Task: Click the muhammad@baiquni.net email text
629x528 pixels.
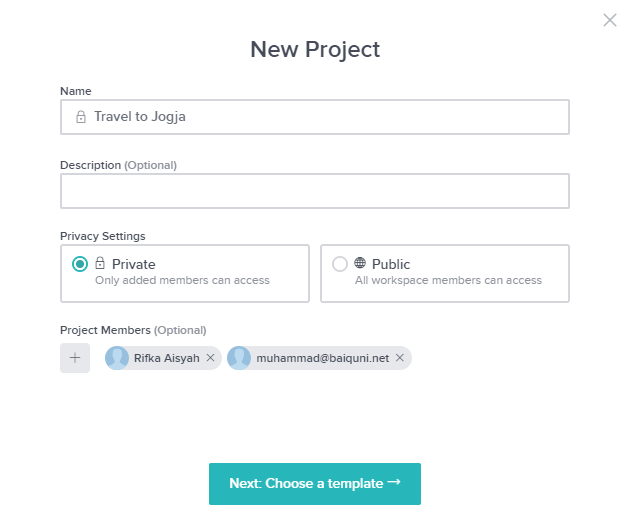Action: (x=322, y=358)
